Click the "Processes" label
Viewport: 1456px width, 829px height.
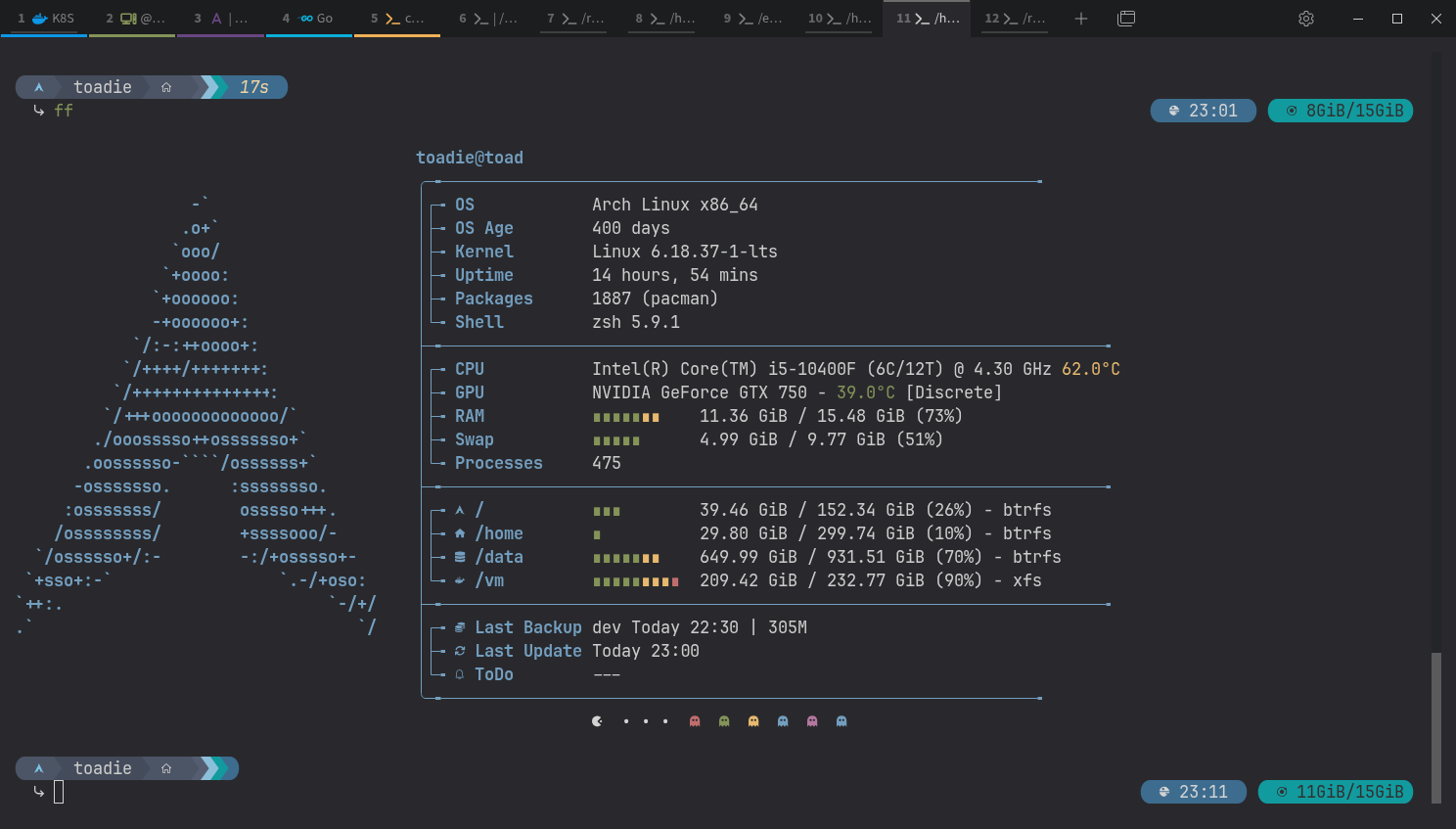click(499, 463)
